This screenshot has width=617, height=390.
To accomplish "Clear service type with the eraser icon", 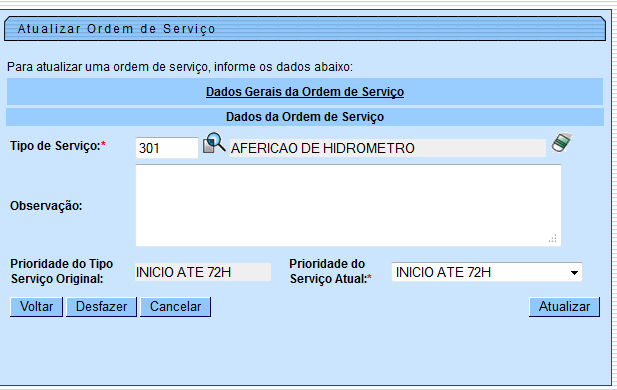I will point(562,142).
